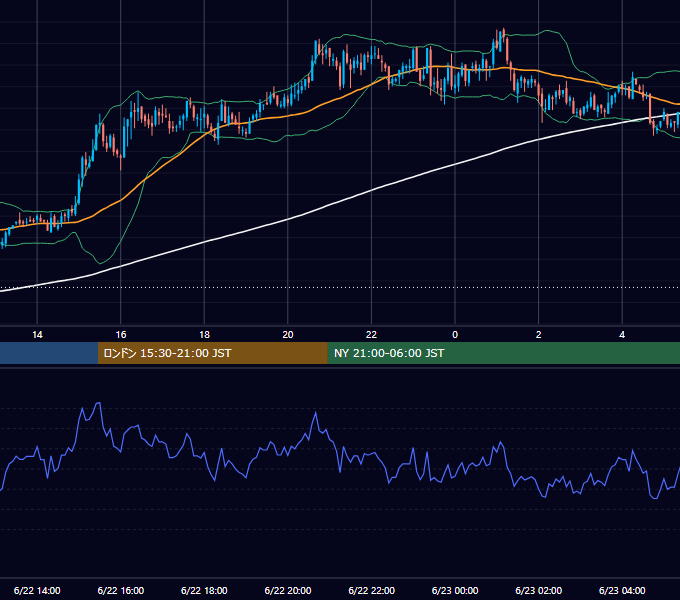Click the 18 hour axis label
Screen dimensions: 680x600
click(x=204, y=335)
